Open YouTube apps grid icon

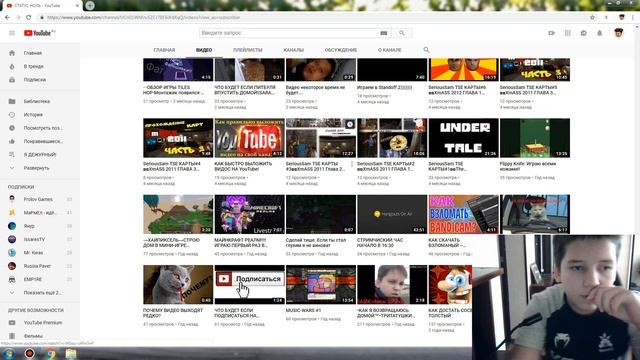pyautogui.click(x=567, y=33)
